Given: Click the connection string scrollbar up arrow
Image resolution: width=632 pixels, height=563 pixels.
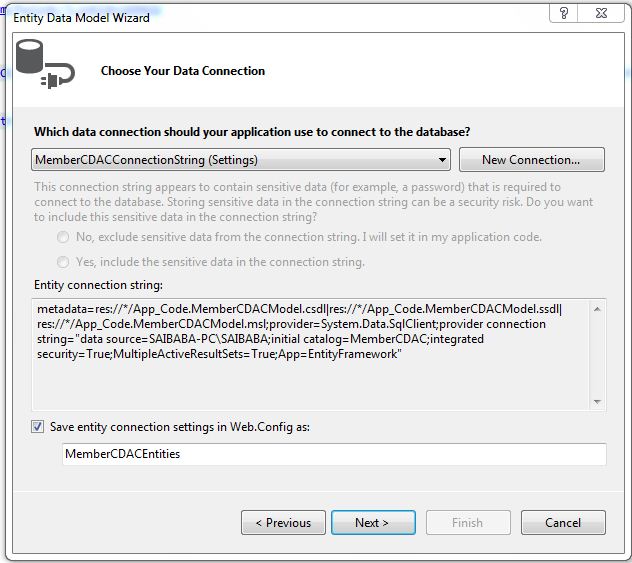Looking at the screenshot, I should [x=598, y=308].
